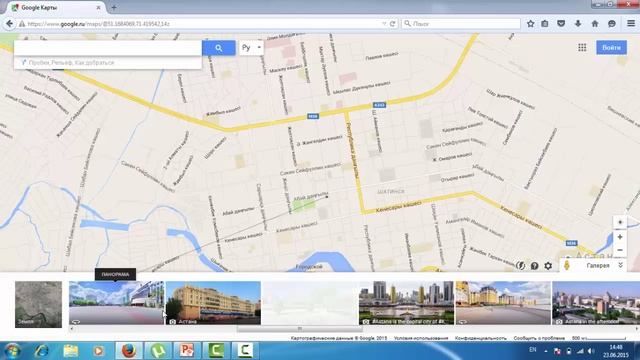Click the gallery horizontal scrollbar handle
Viewport: 640px width, 360px height.
click(300, 329)
